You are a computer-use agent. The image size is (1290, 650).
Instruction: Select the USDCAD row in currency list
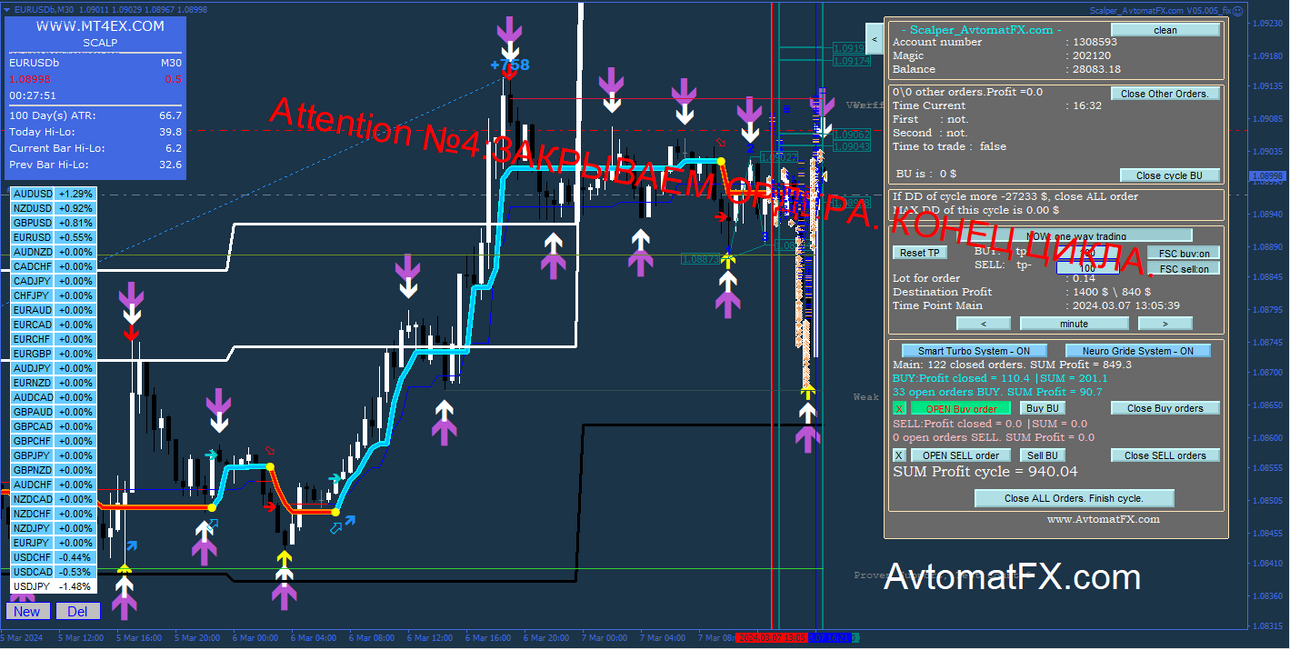pos(53,571)
